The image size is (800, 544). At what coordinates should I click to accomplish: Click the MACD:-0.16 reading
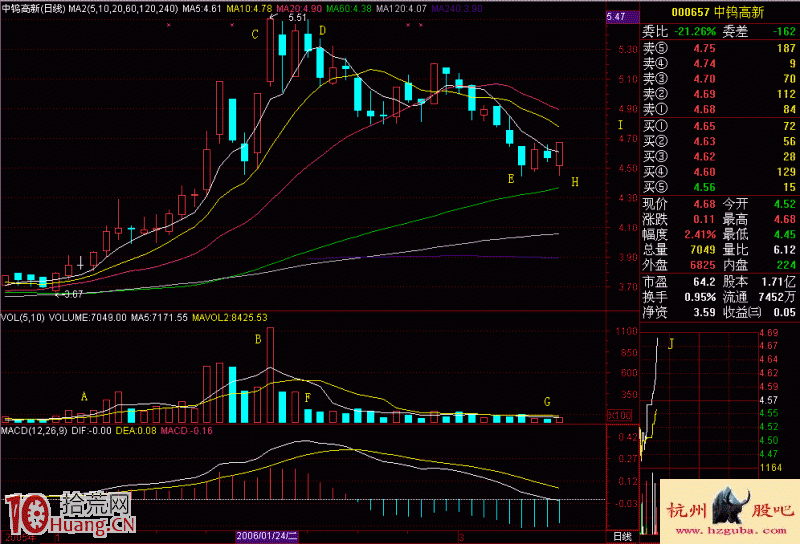[x=186, y=431]
